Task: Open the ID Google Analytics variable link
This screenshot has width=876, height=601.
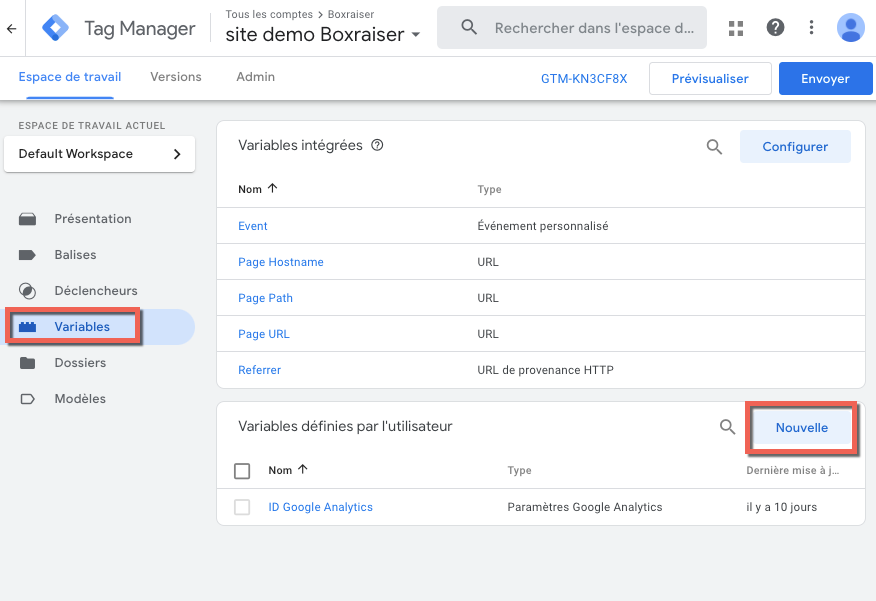Action: click(320, 508)
